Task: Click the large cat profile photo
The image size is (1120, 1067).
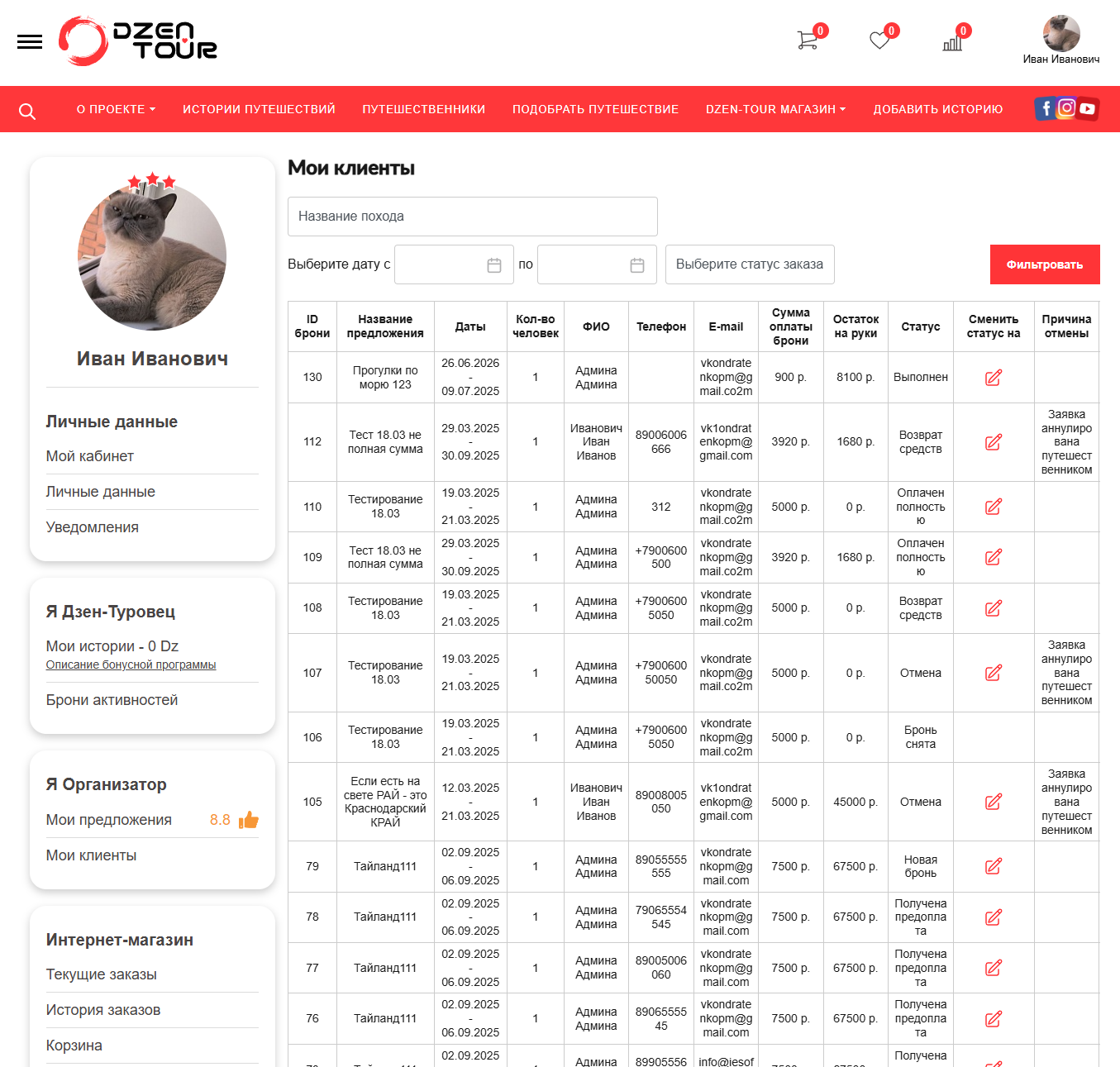Action: [152, 256]
